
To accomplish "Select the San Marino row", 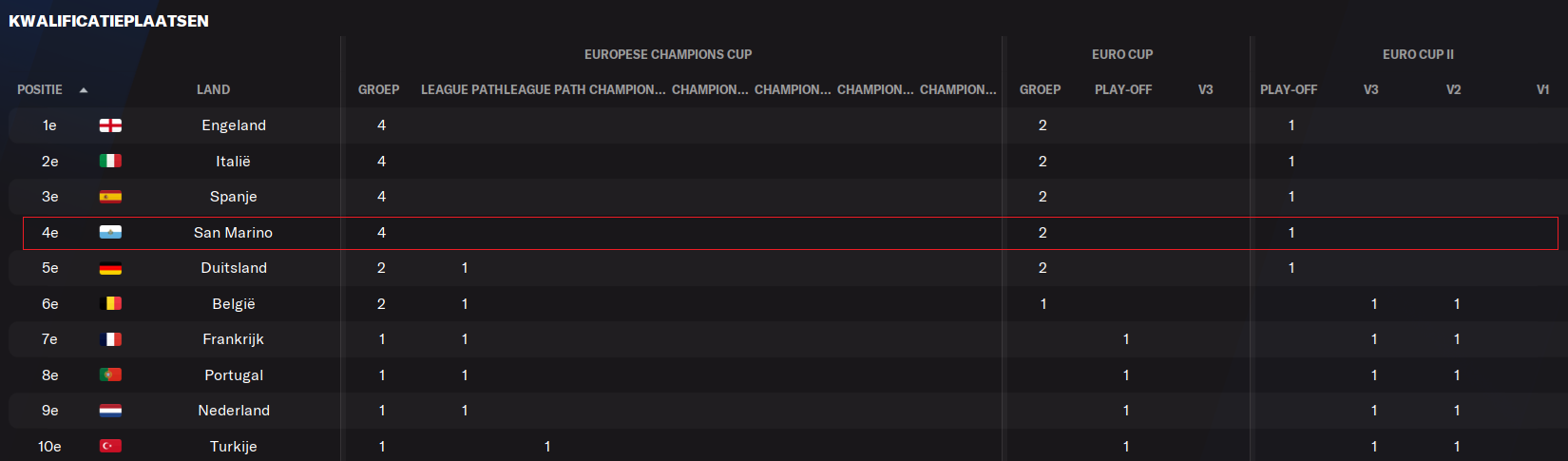I will [x=791, y=233].
